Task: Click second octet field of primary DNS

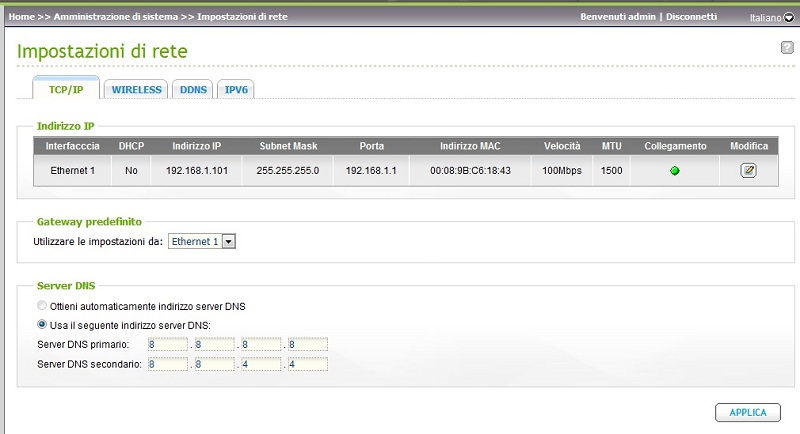Action: pyautogui.click(x=213, y=344)
